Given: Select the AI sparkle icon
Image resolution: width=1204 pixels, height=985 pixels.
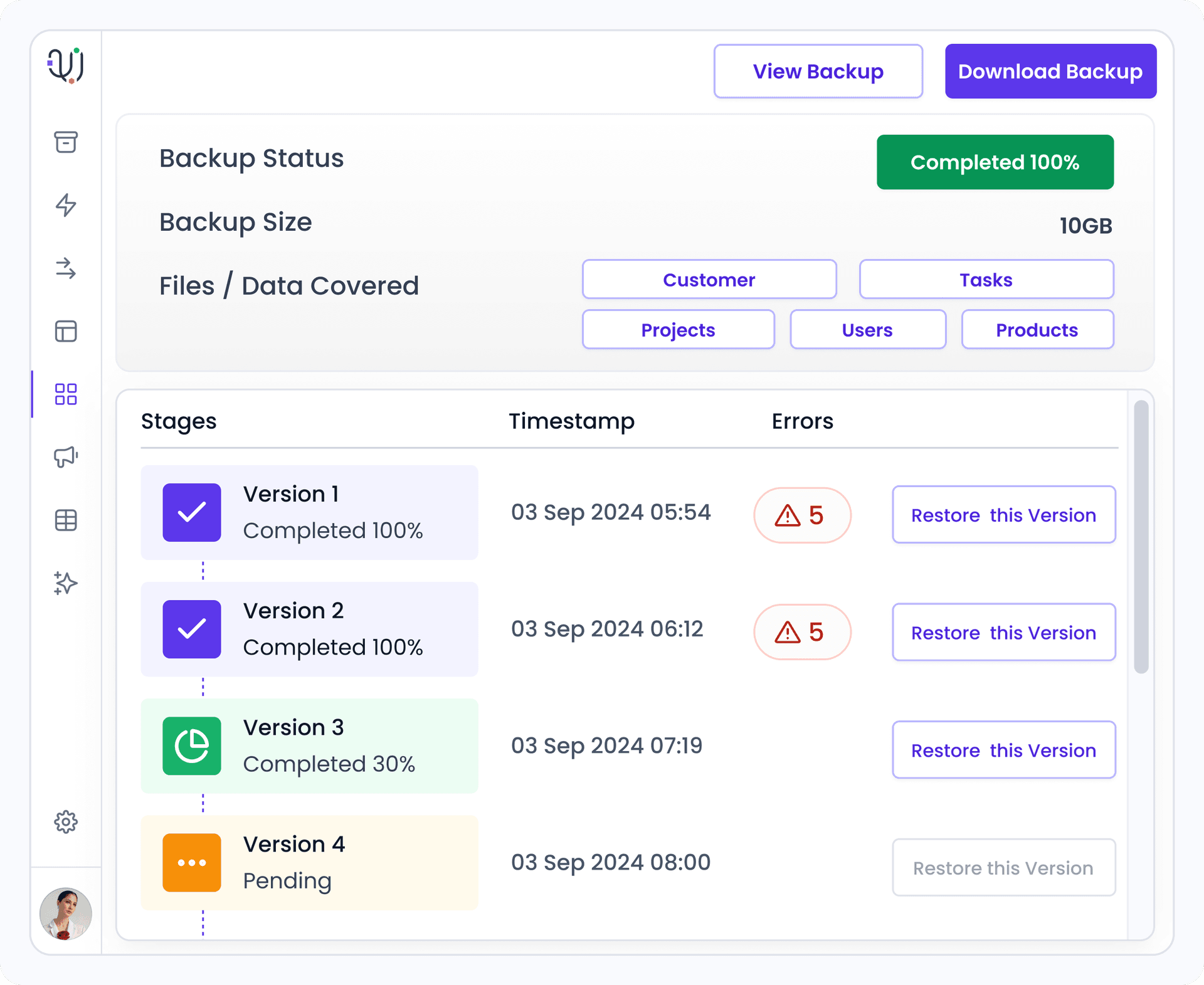Looking at the screenshot, I should [x=65, y=583].
